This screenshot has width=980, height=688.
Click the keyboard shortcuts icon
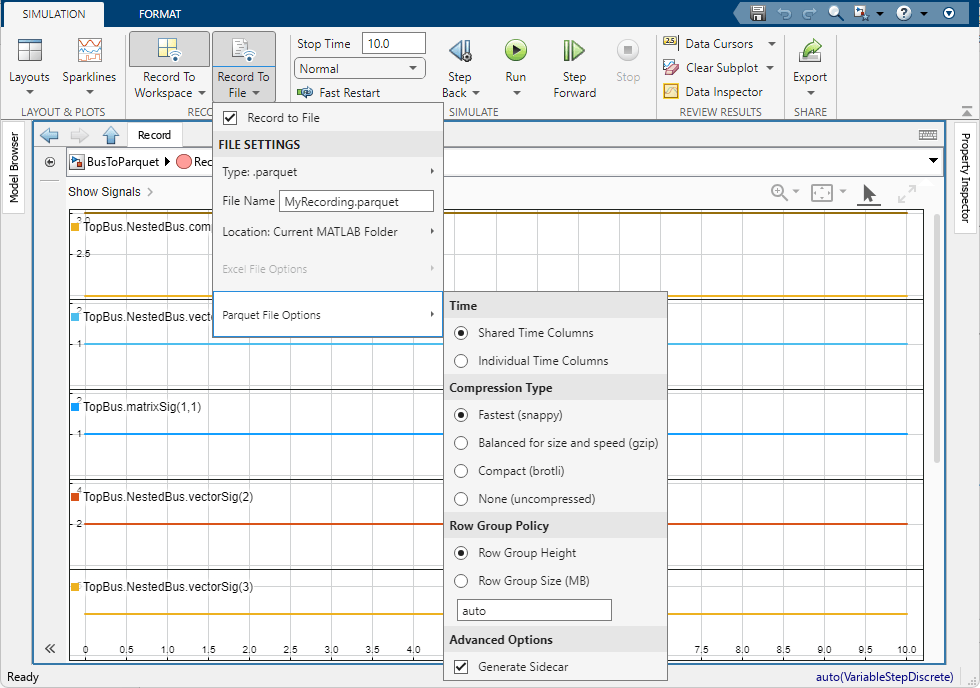[x=928, y=135]
